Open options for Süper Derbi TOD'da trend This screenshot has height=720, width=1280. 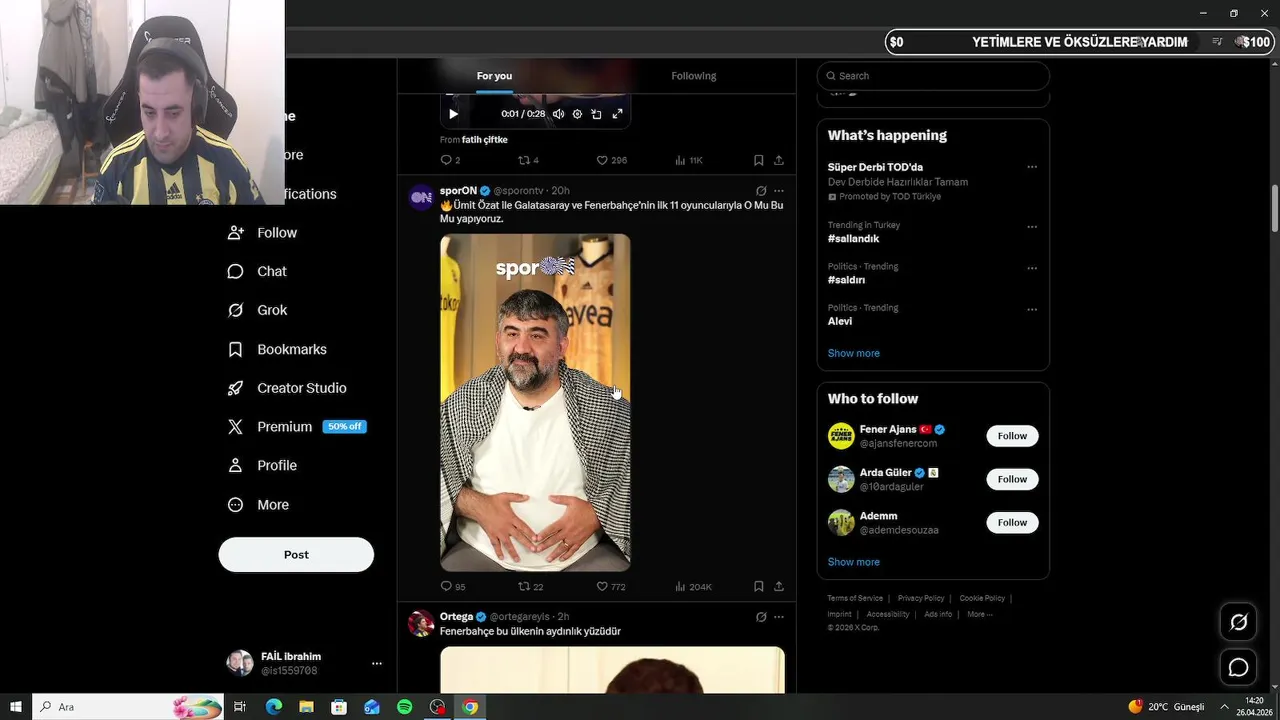1032,167
